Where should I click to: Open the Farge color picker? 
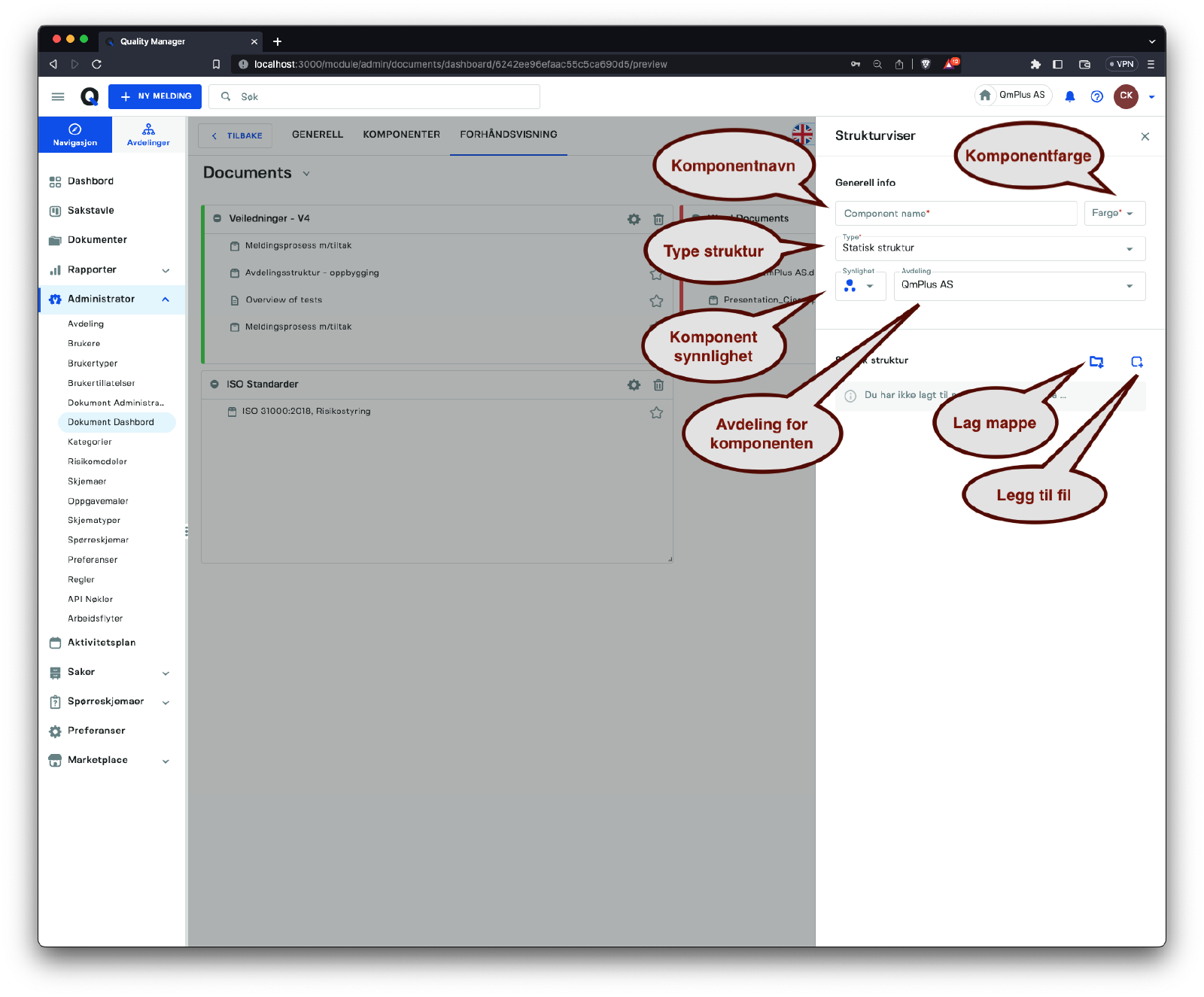(1114, 214)
